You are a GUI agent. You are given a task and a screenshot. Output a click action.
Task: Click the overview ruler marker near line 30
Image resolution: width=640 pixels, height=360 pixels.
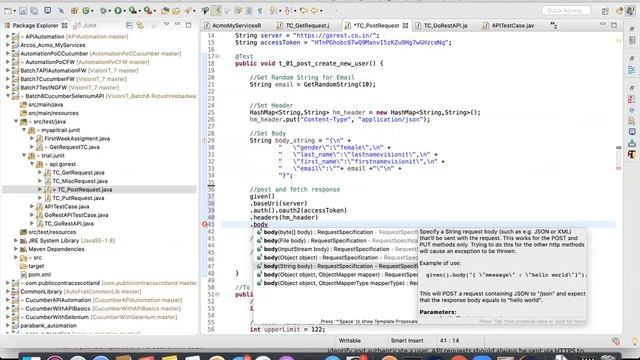tap(619, 147)
